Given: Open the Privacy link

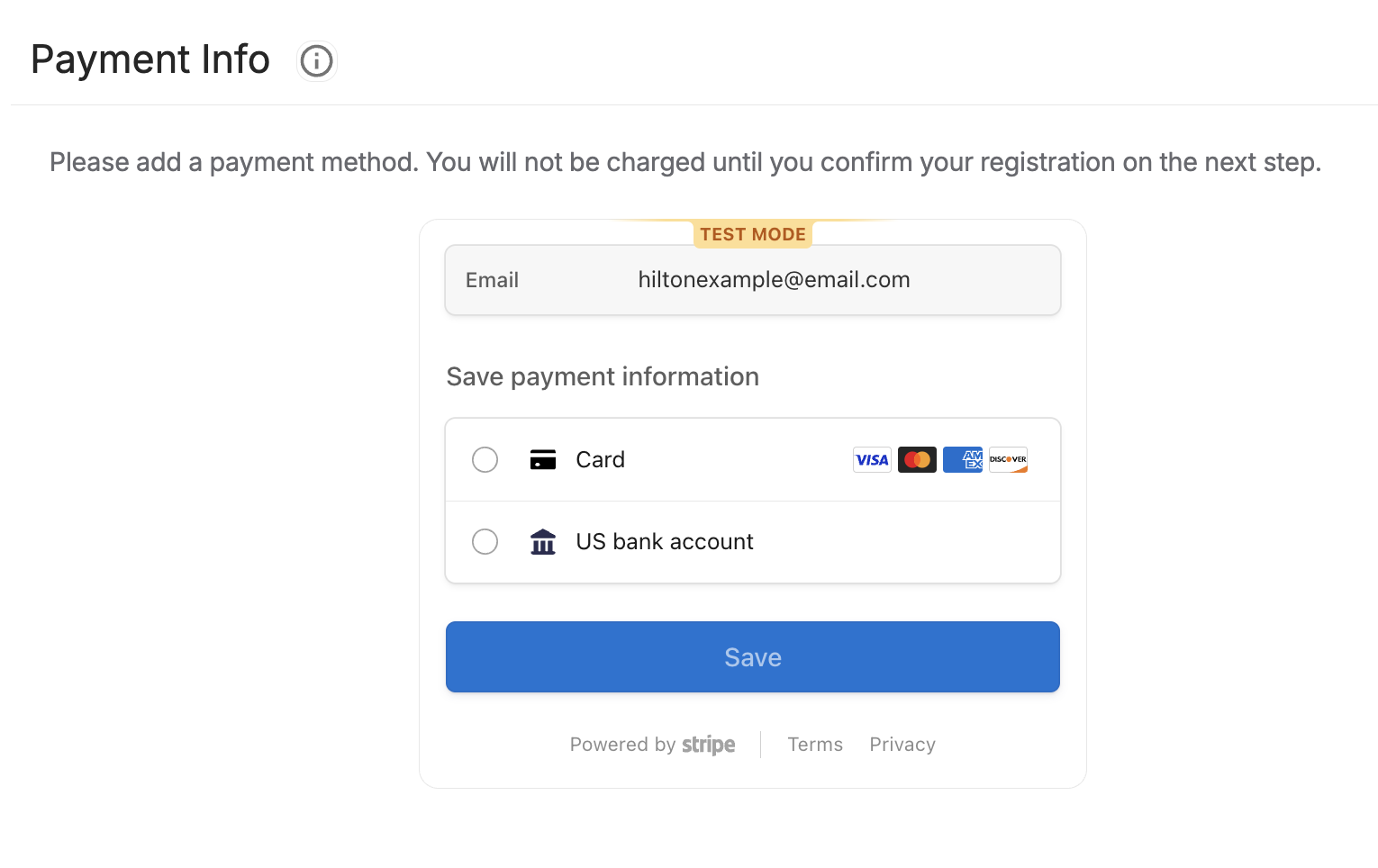Looking at the screenshot, I should pos(902,745).
